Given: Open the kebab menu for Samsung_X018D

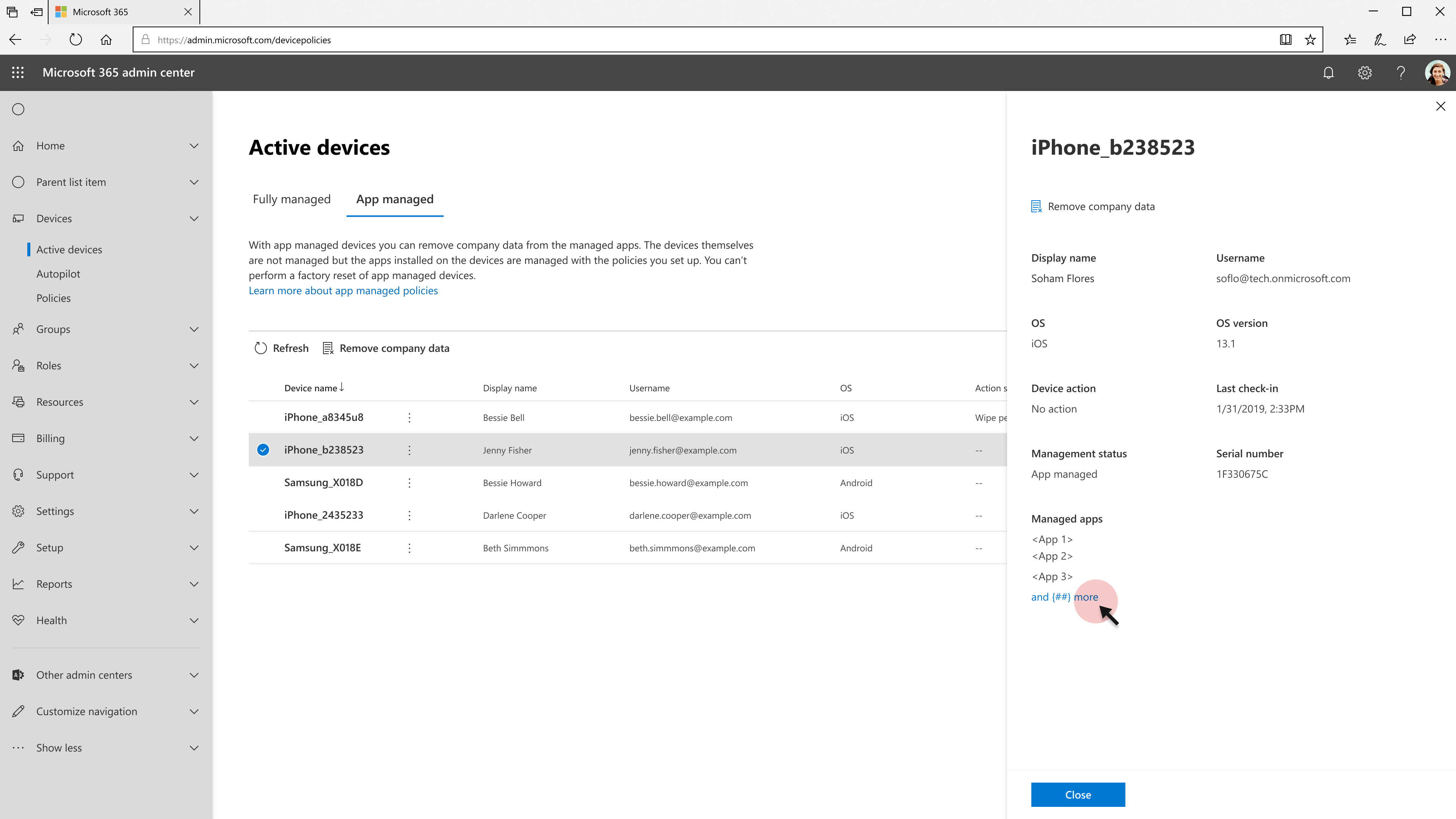Looking at the screenshot, I should pos(409,482).
